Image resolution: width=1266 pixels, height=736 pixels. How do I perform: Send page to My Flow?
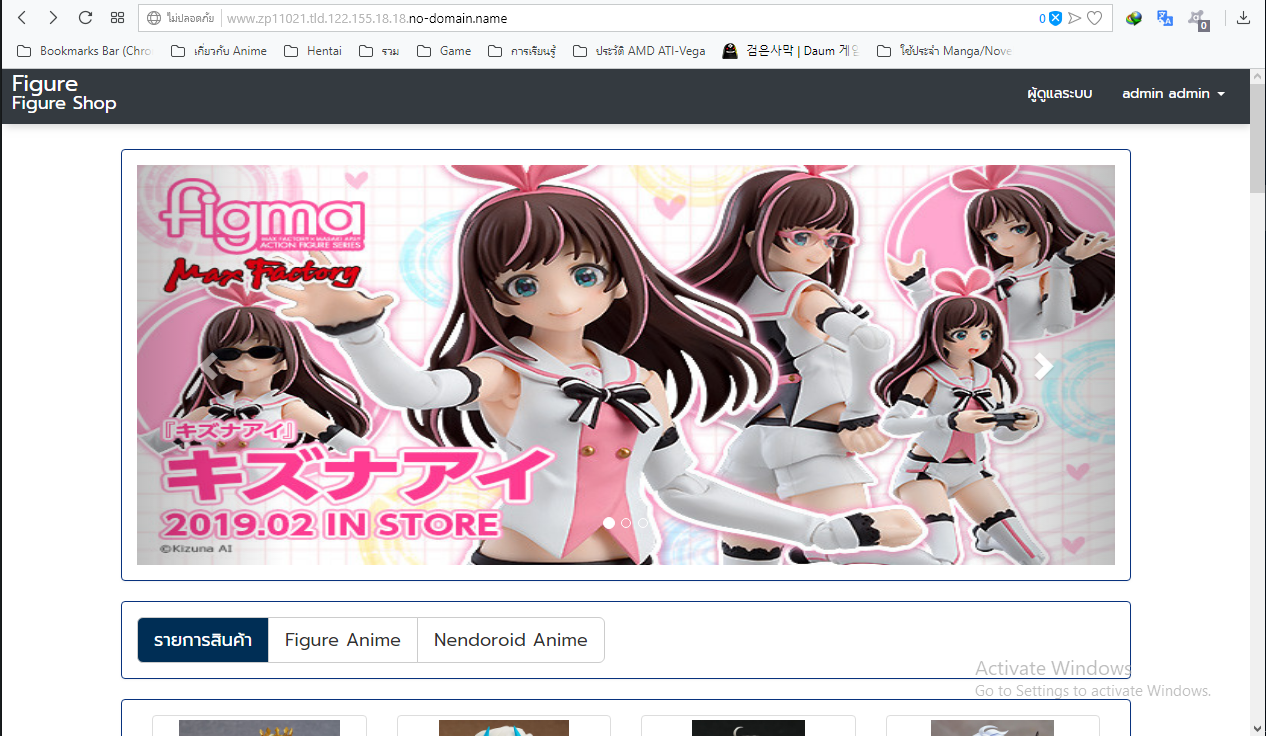(1075, 18)
